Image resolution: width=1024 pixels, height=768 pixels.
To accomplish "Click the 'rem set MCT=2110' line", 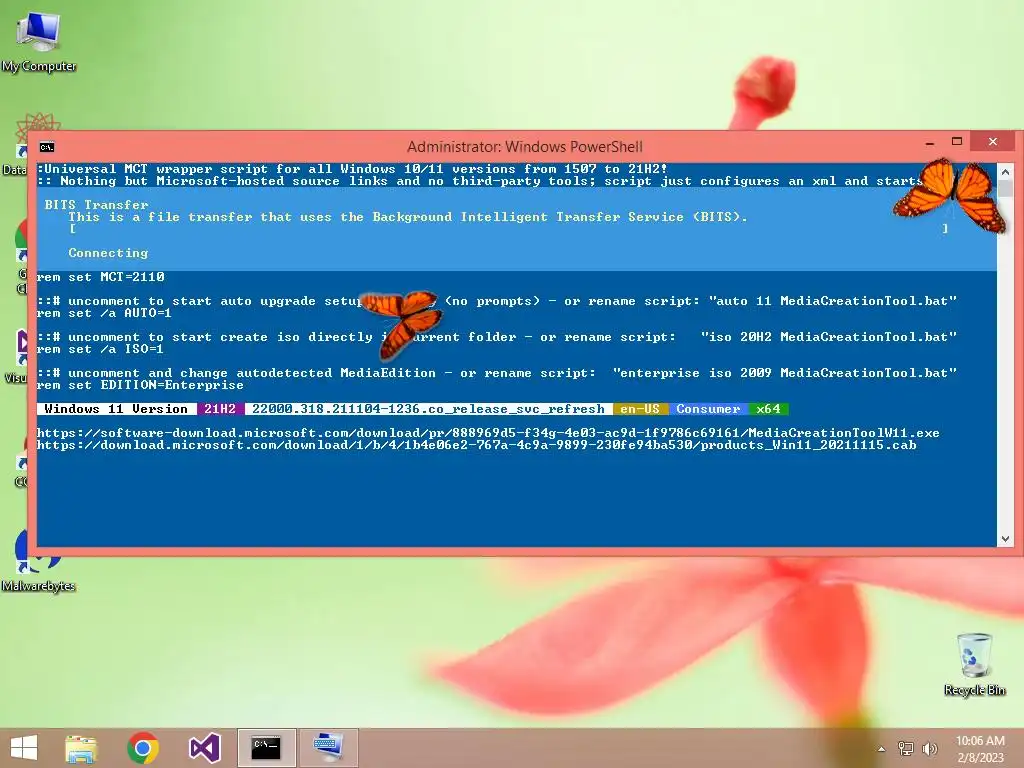I will coord(101,277).
